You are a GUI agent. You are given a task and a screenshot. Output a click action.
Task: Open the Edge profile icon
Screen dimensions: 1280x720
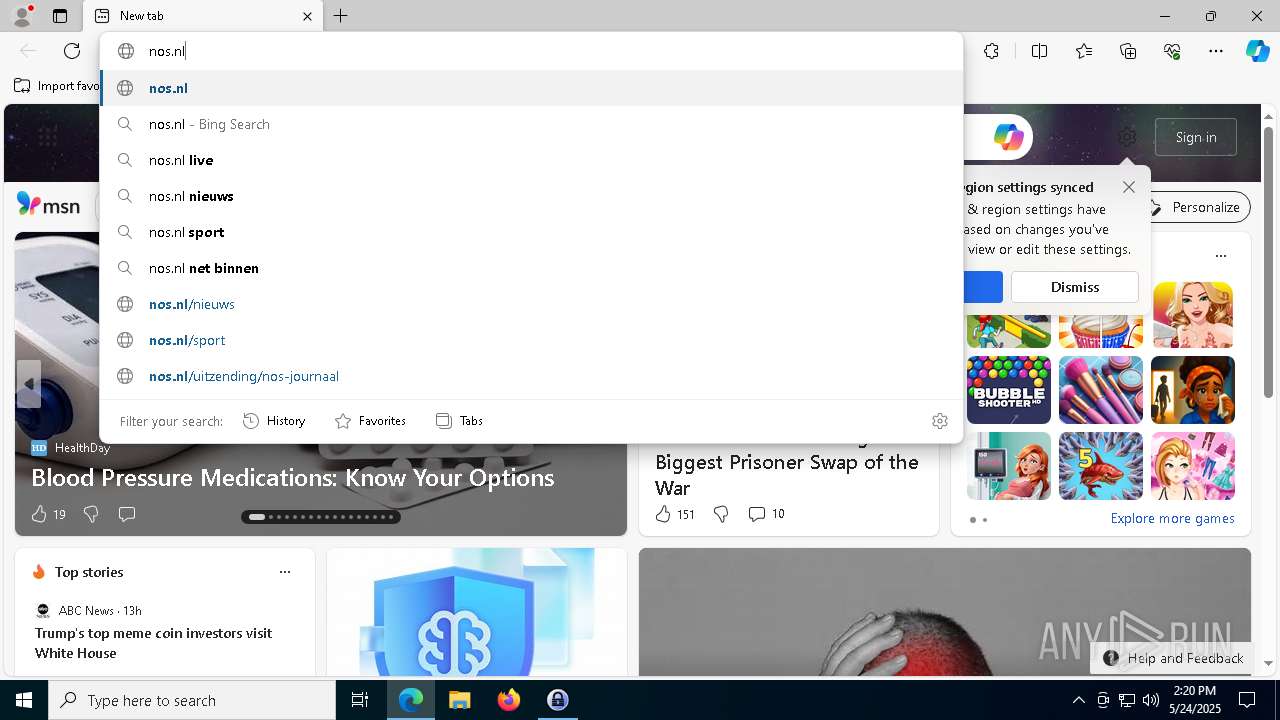click(22, 15)
